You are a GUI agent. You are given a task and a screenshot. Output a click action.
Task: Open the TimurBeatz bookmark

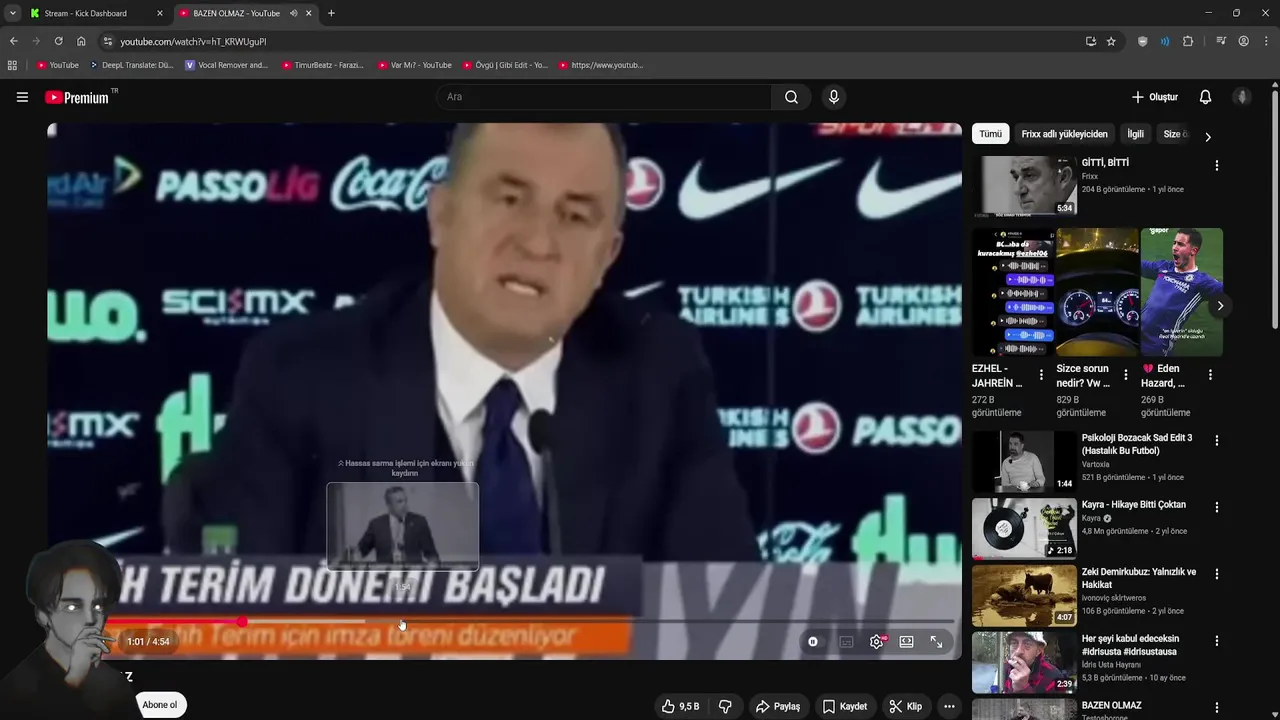point(323,65)
